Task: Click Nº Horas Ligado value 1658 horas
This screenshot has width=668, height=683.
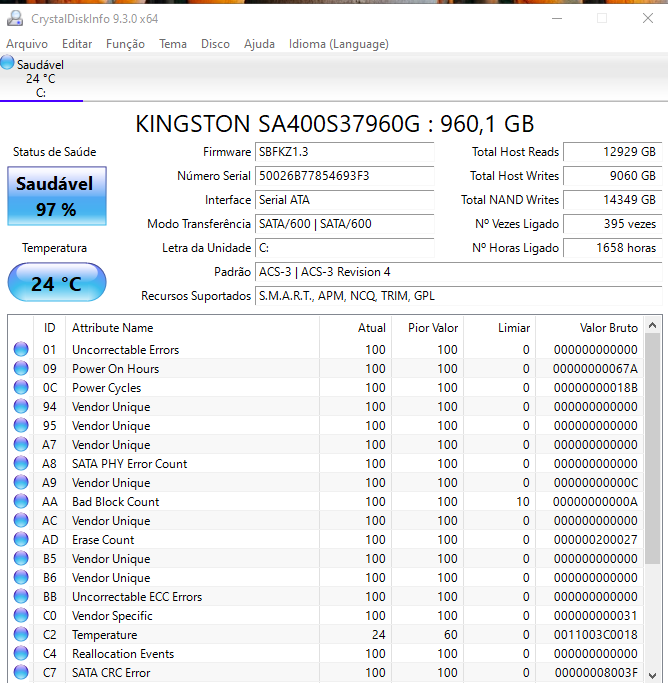Action: [x=613, y=247]
